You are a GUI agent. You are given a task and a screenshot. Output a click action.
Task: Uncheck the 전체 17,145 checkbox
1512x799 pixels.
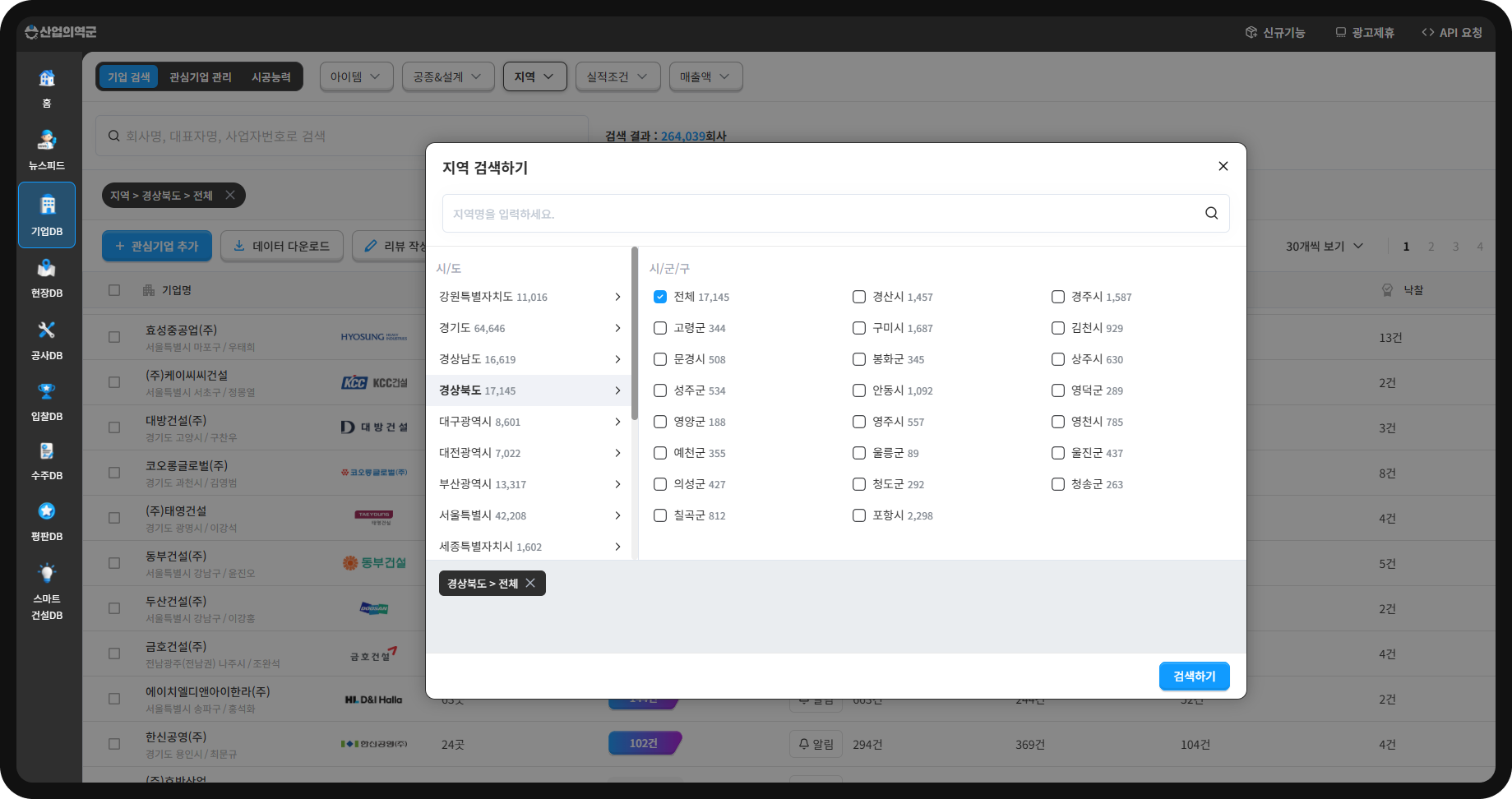(660, 297)
